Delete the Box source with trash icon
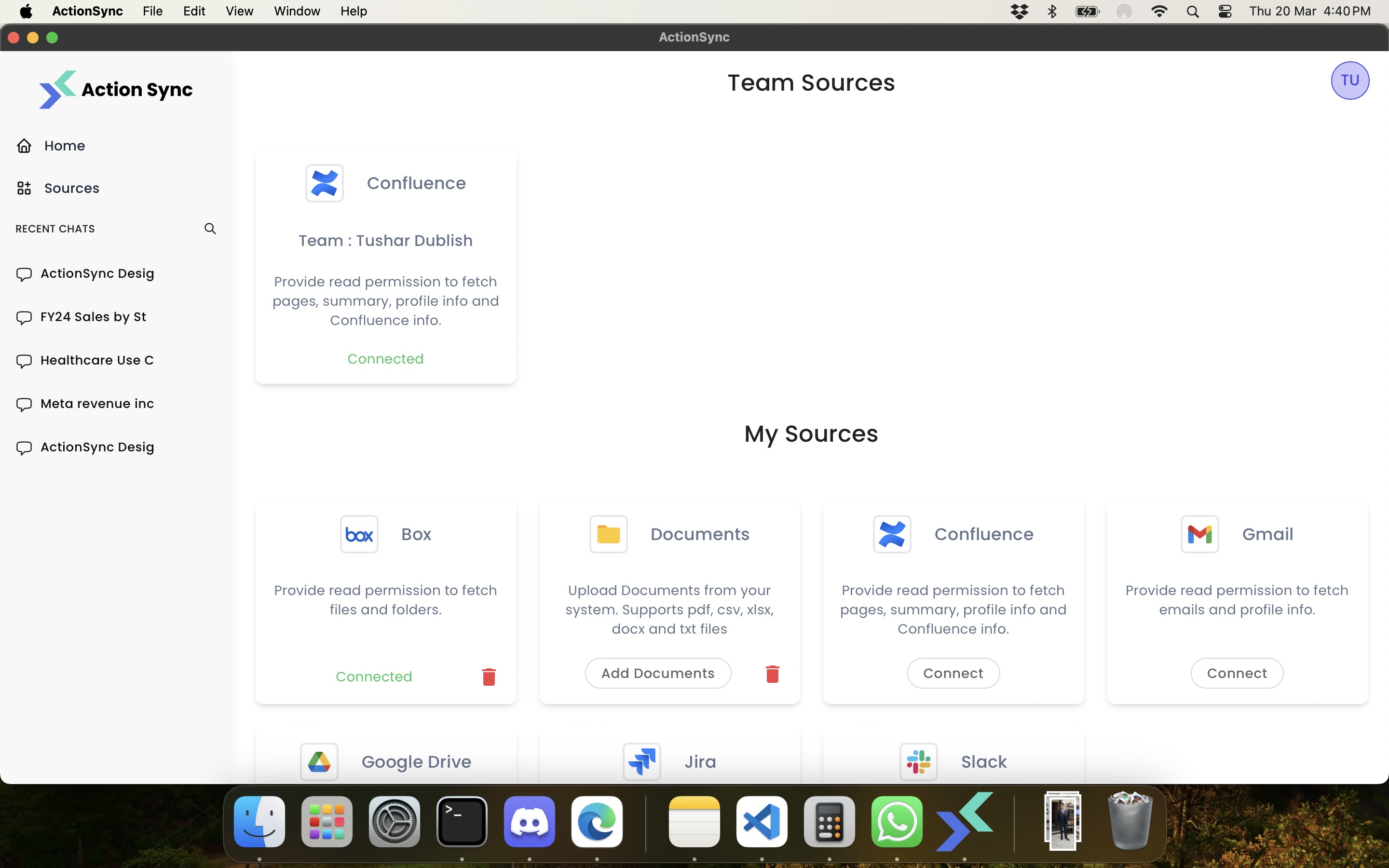This screenshot has height=868, width=1389. click(489, 676)
